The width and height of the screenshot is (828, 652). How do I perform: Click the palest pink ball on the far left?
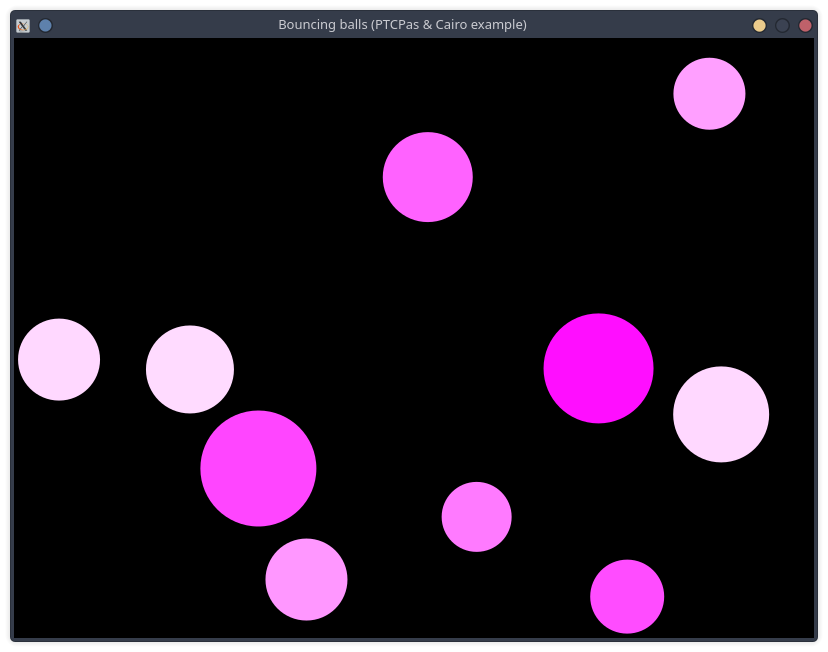(x=59, y=359)
